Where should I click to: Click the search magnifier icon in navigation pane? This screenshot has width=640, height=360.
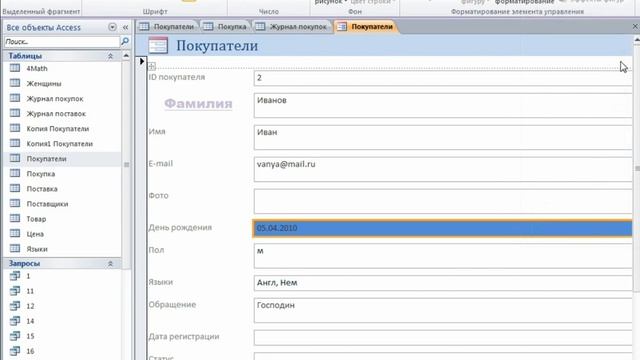(x=125, y=41)
